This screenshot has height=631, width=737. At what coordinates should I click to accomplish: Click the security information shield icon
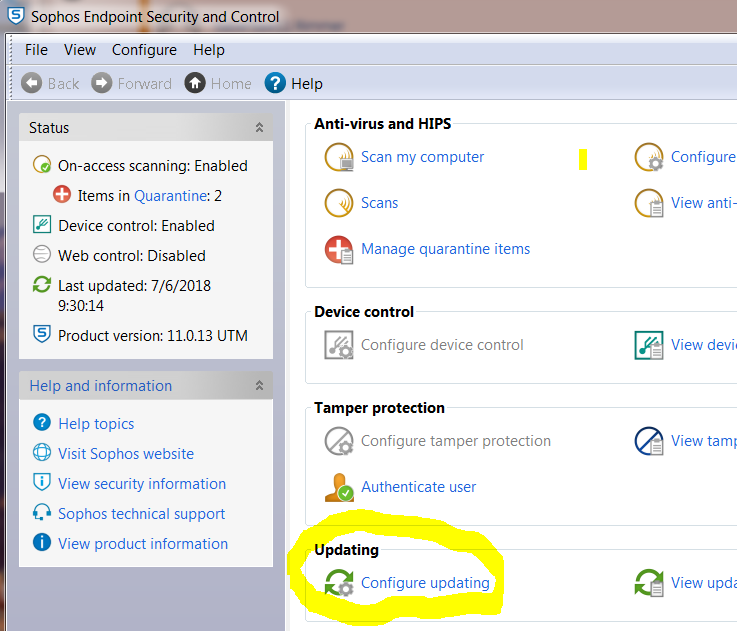coord(42,482)
